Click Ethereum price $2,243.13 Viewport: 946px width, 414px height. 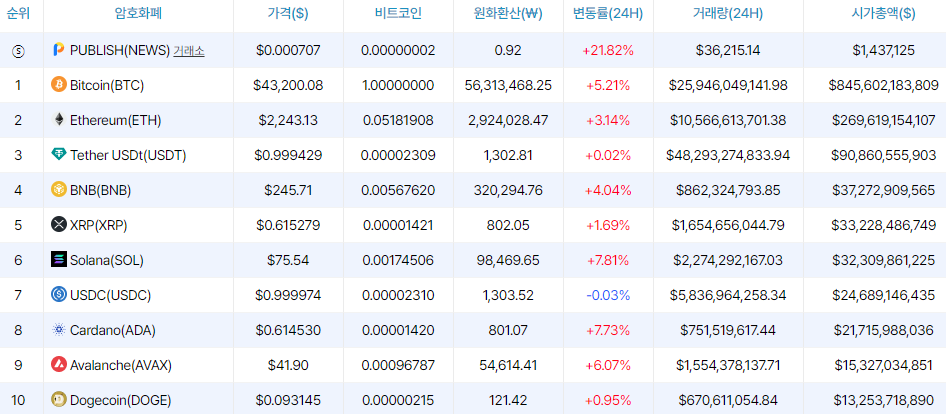(x=288, y=121)
